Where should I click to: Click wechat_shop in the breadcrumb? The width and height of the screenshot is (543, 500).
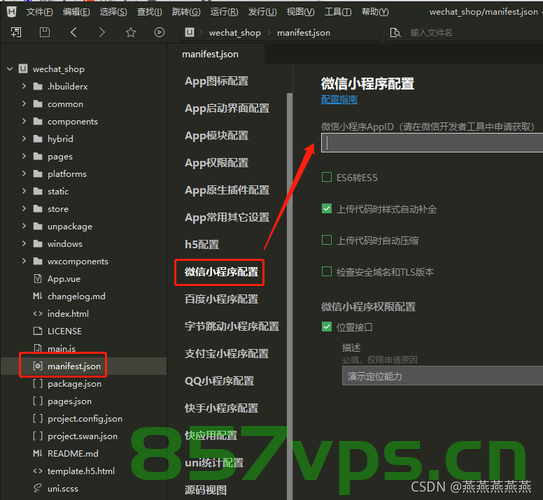click(235, 33)
